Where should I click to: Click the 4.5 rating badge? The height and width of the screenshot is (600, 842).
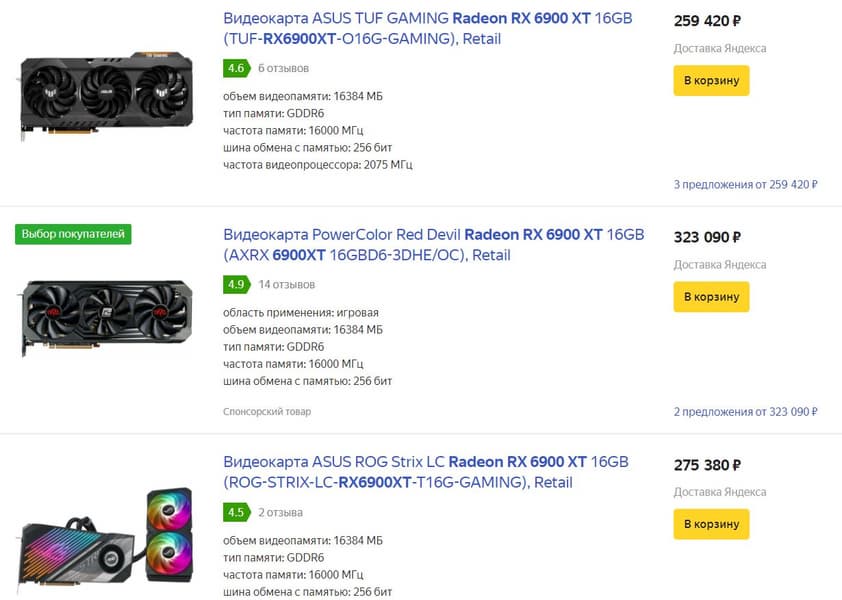[236, 513]
